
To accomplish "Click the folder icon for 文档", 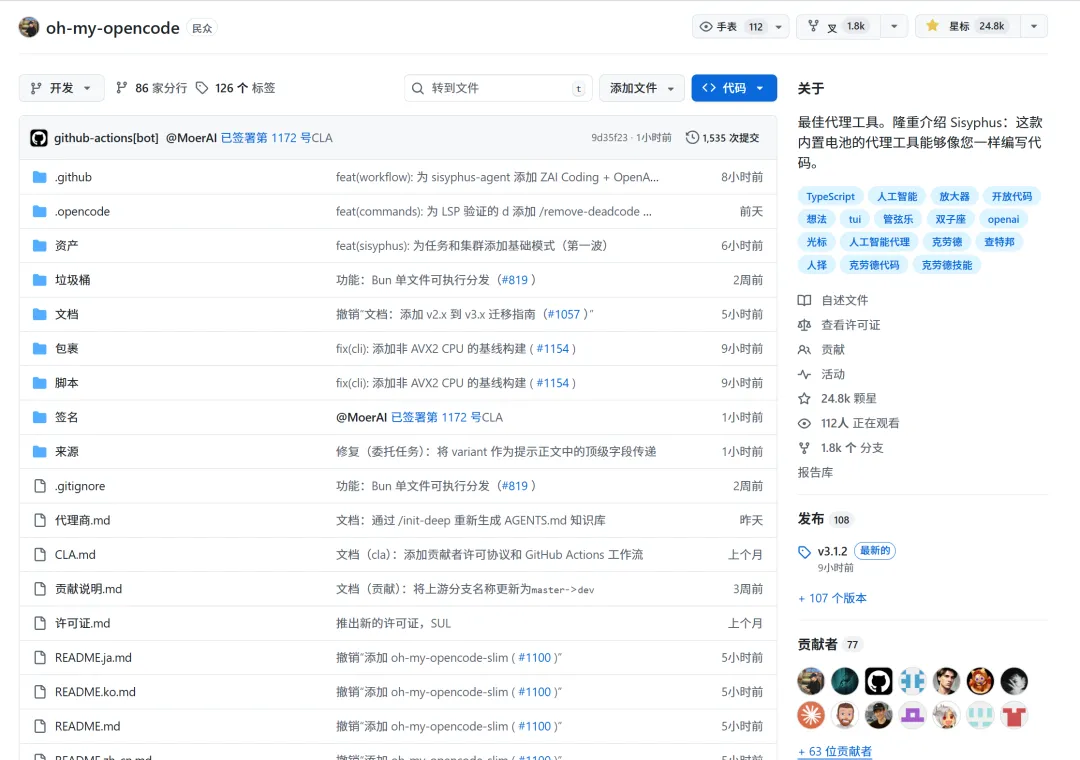I will pyautogui.click(x=40, y=314).
